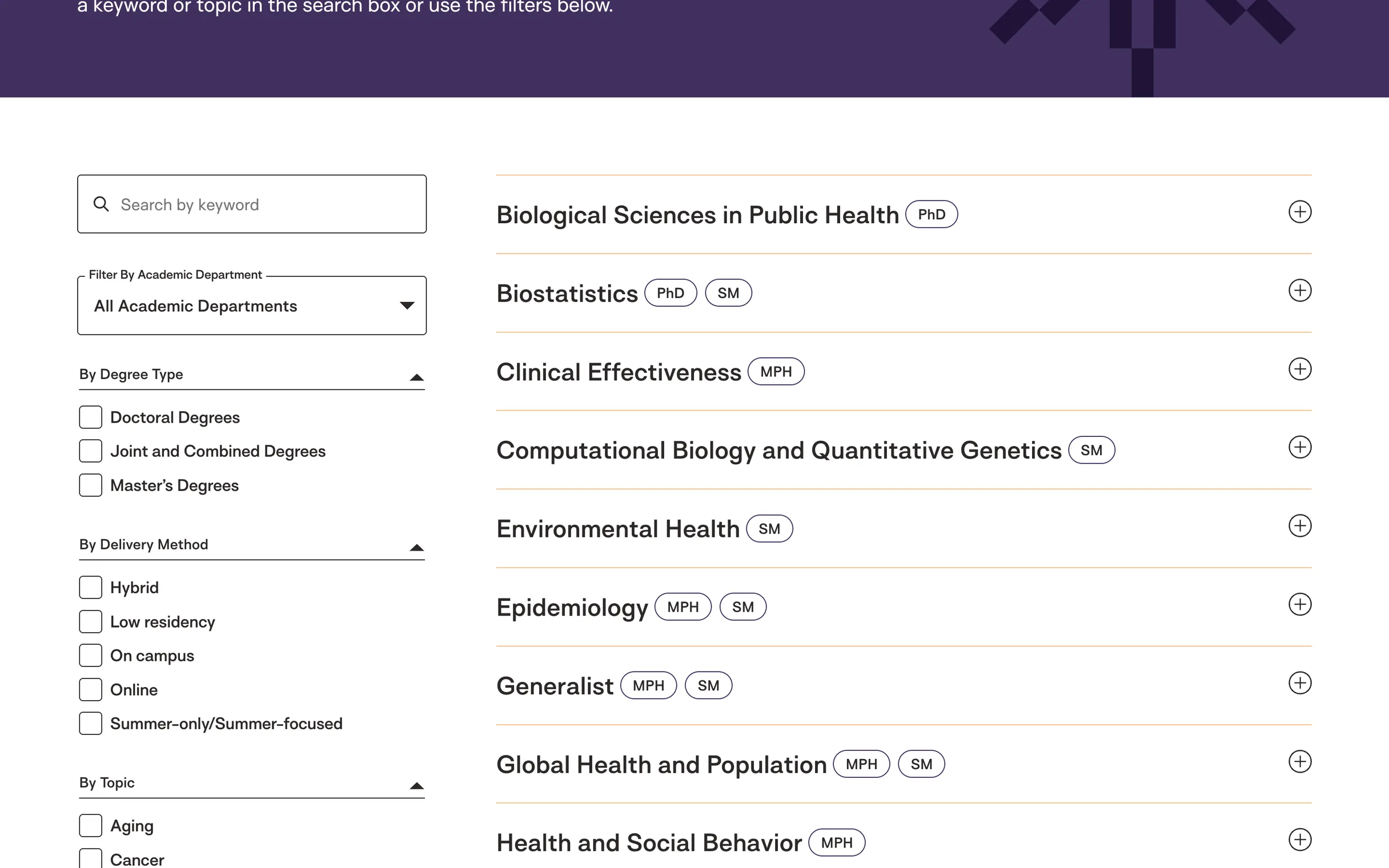Expand the Biological Sciences in Public Health plus icon
Image resolution: width=1389 pixels, height=868 pixels.
[x=1299, y=212]
